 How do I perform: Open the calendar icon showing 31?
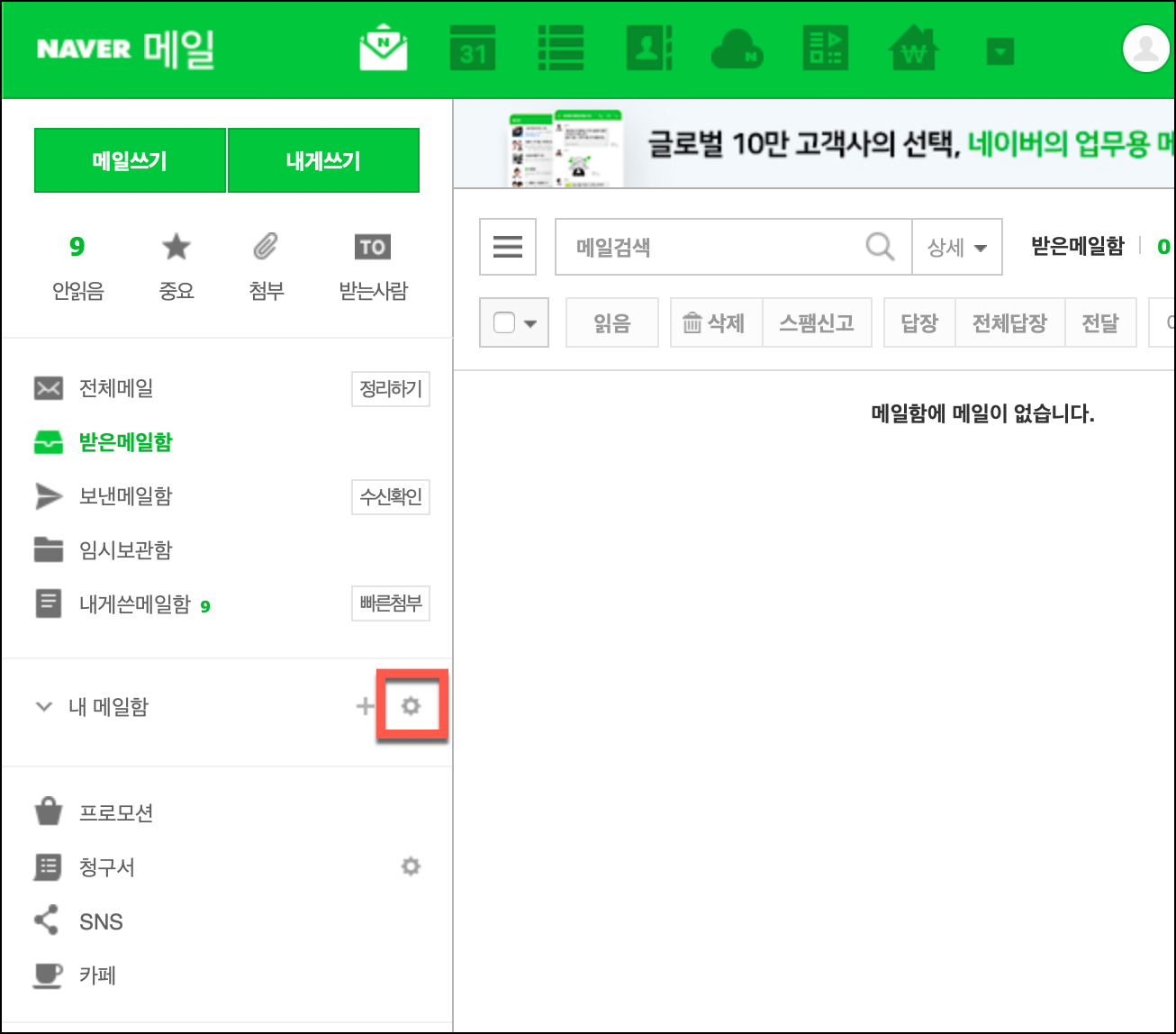pos(473,49)
